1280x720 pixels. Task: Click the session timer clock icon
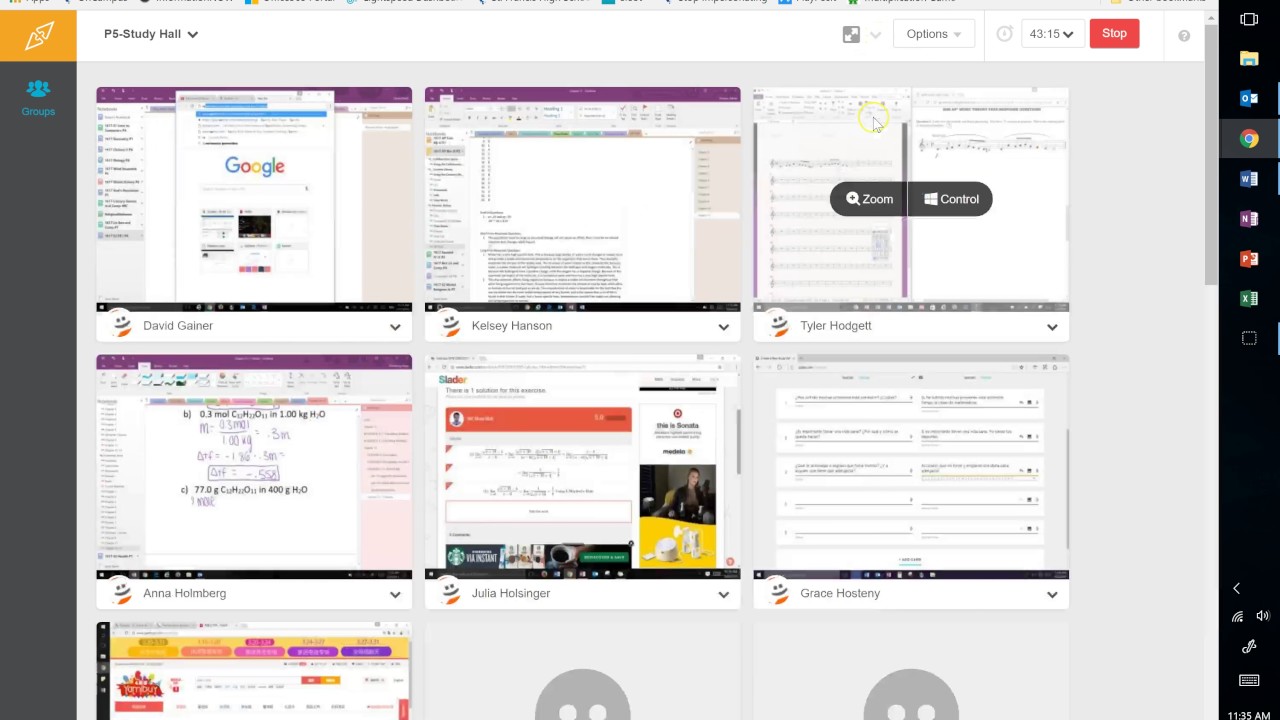point(1005,34)
